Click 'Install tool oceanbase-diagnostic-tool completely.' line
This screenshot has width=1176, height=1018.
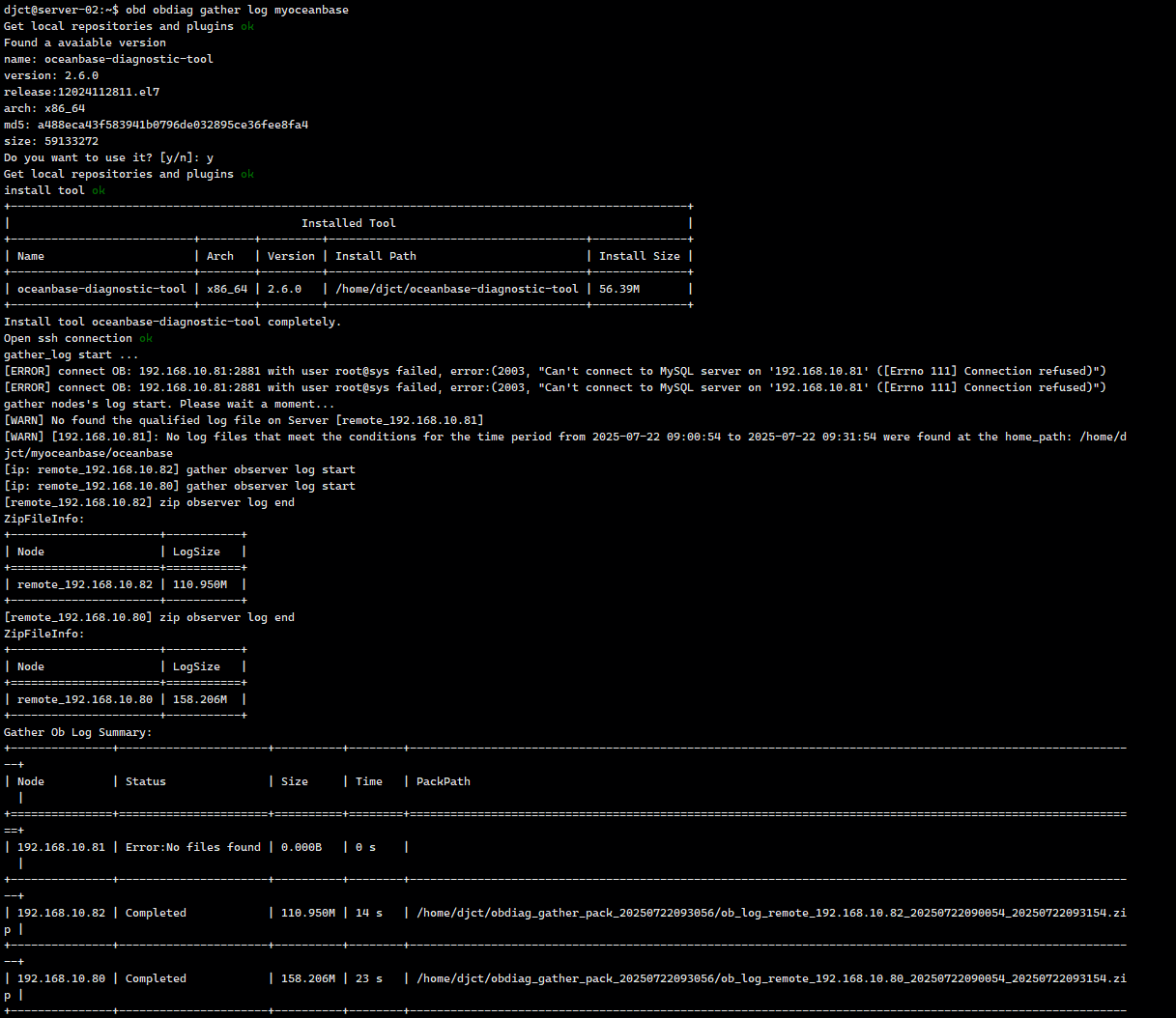point(173,322)
